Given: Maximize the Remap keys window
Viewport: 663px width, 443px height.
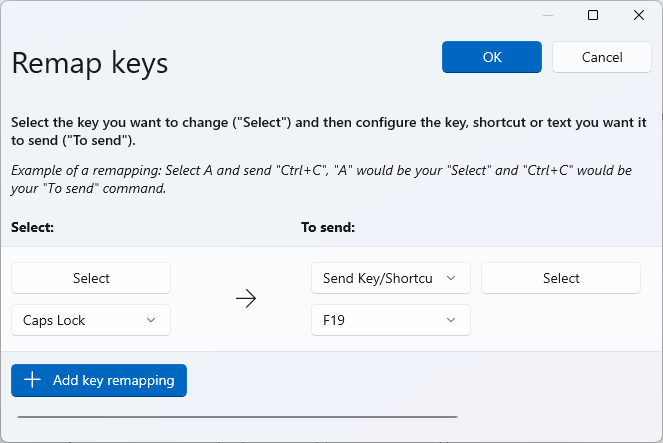Looking at the screenshot, I should 593,15.
